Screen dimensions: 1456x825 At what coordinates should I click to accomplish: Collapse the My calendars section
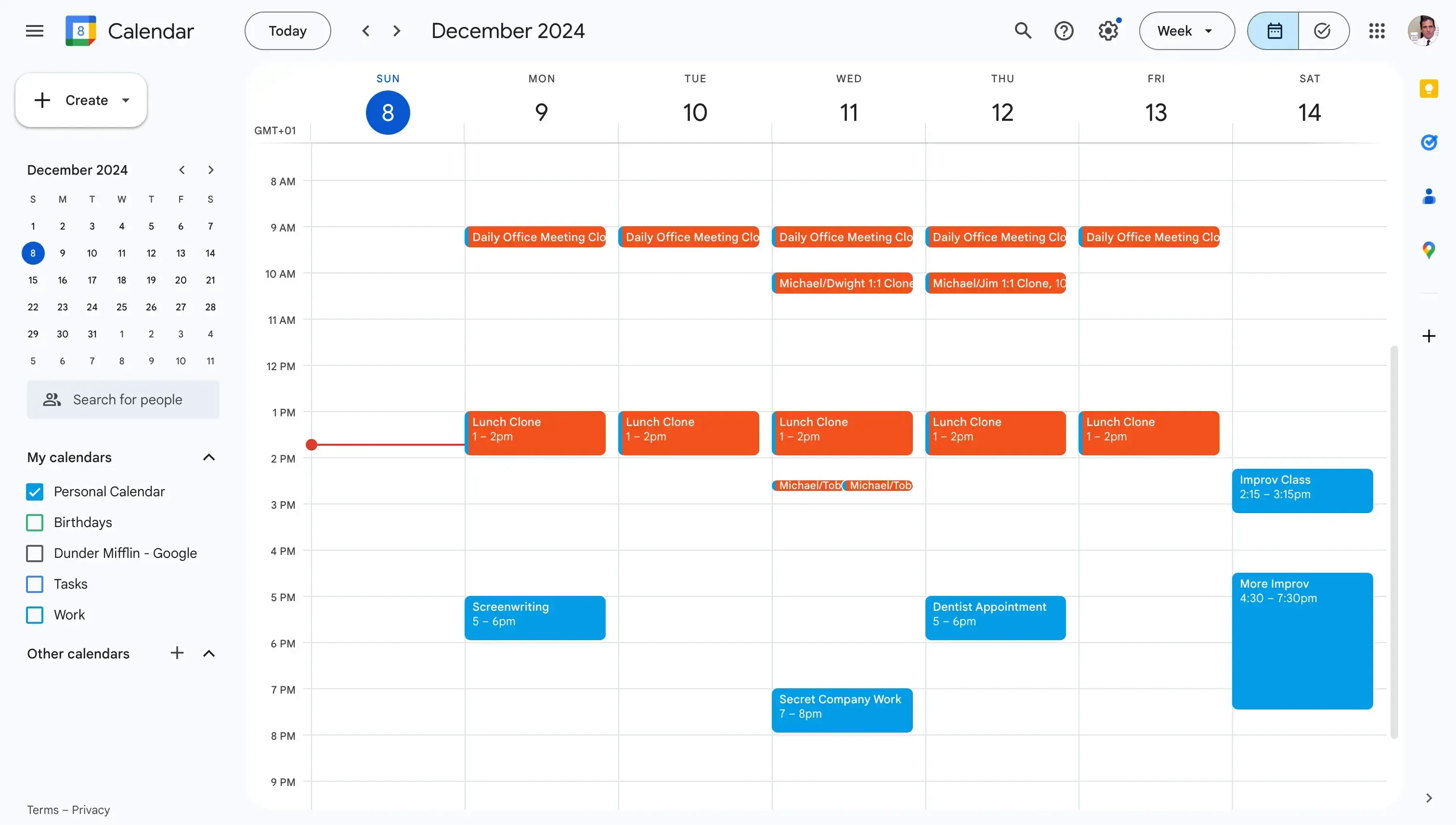click(208, 457)
